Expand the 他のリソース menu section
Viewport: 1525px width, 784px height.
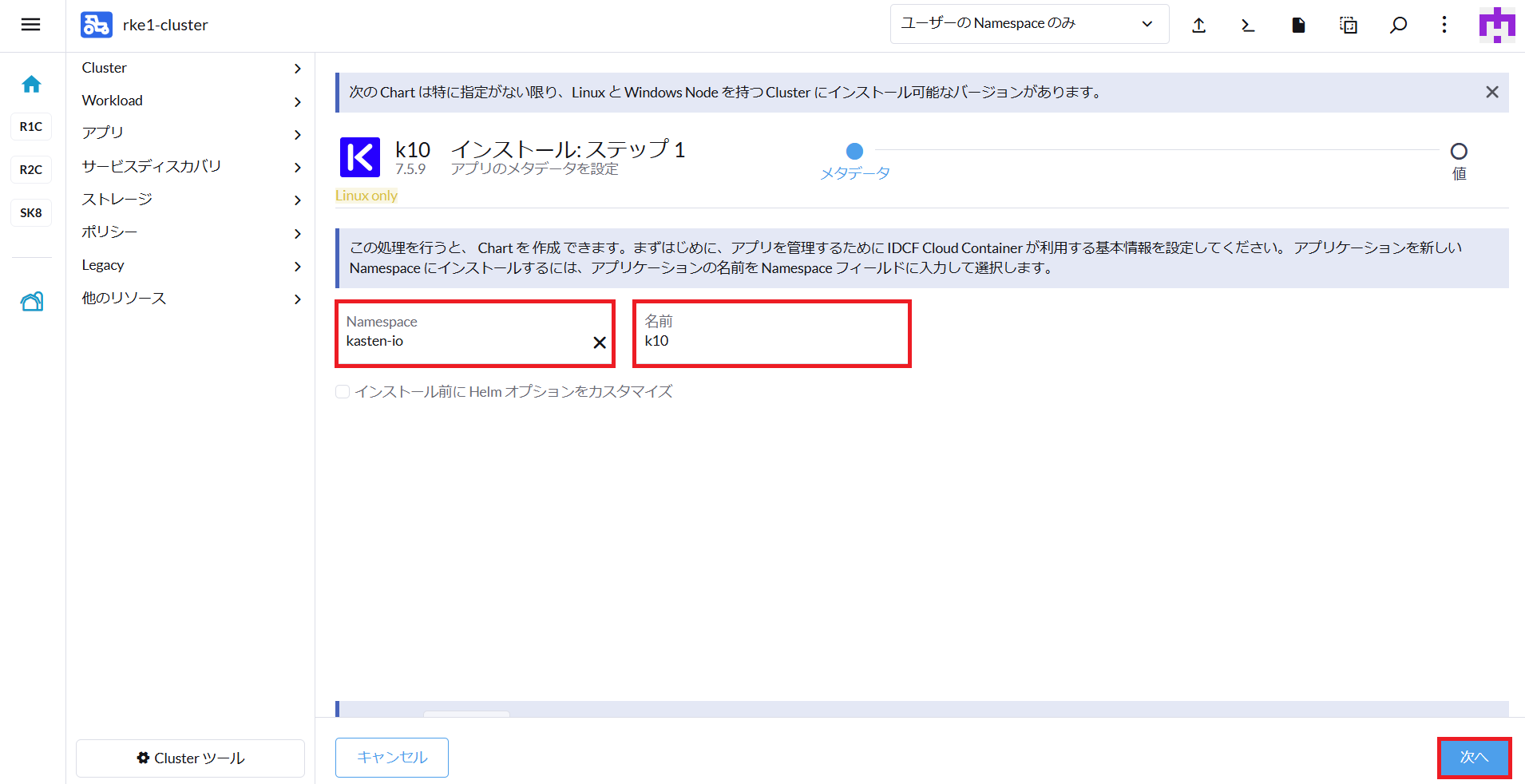tap(191, 298)
